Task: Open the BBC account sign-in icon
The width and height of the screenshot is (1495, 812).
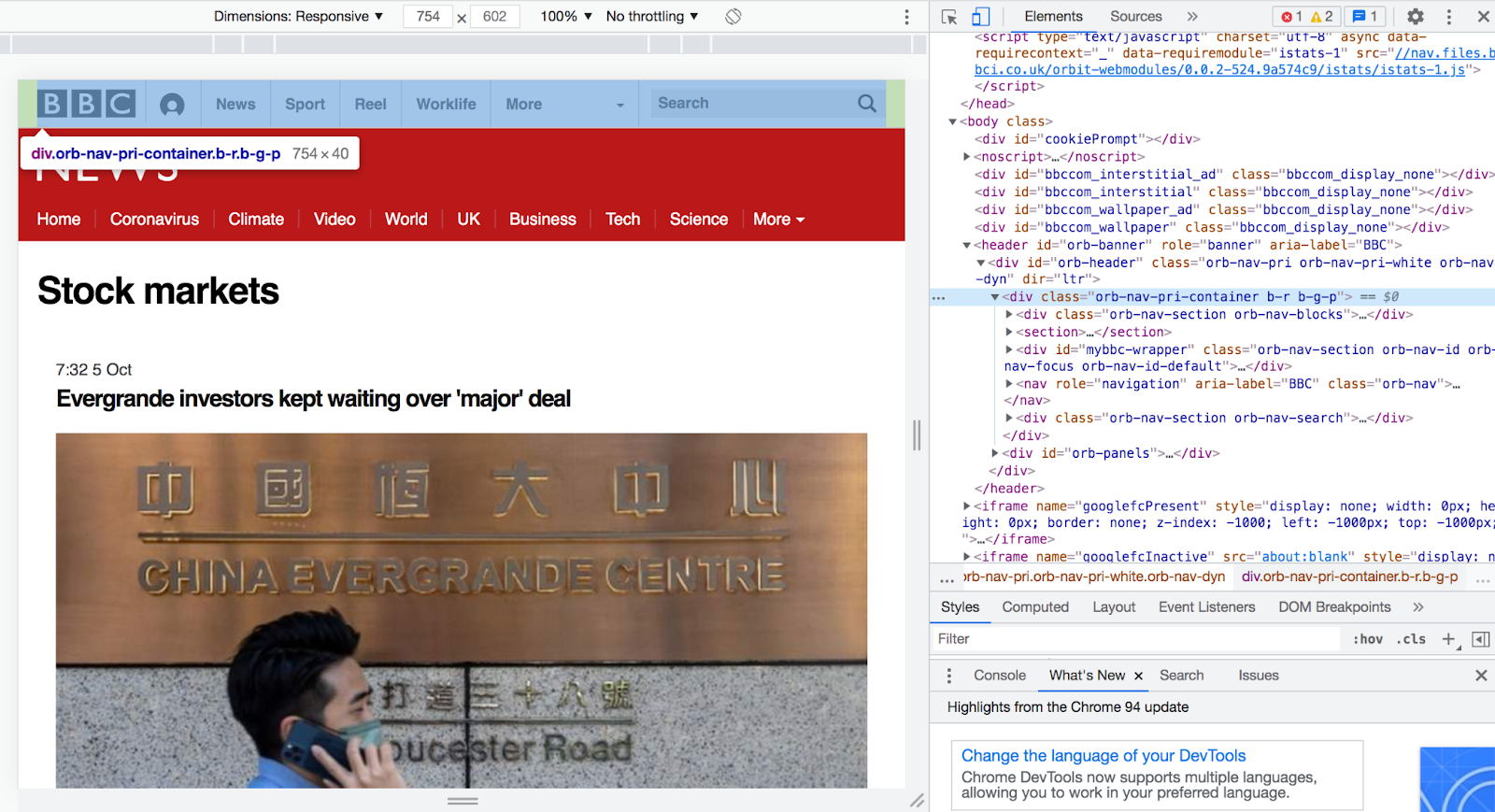Action: tap(172, 105)
